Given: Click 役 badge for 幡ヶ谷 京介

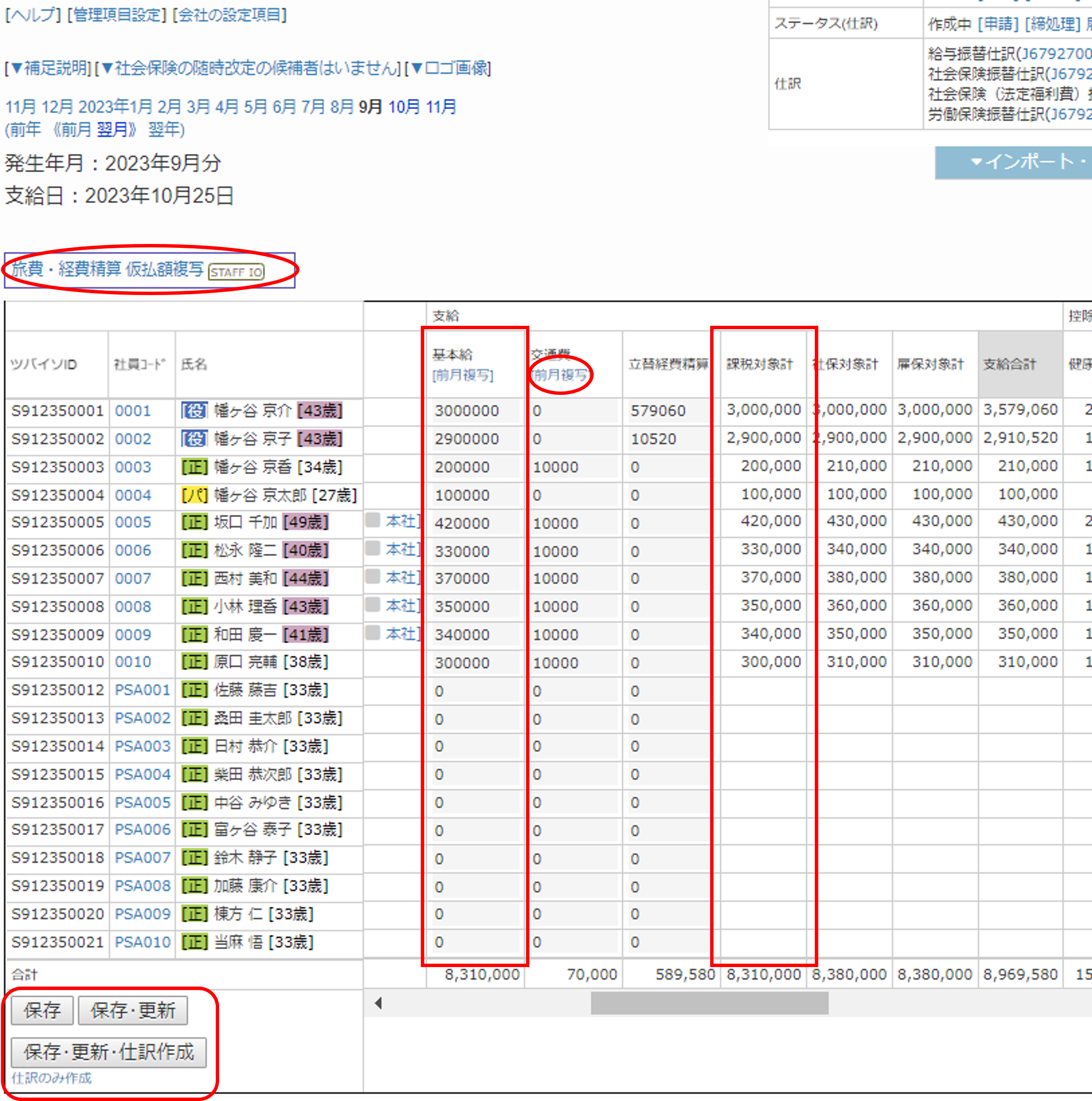Looking at the screenshot, I should (194, 411).
